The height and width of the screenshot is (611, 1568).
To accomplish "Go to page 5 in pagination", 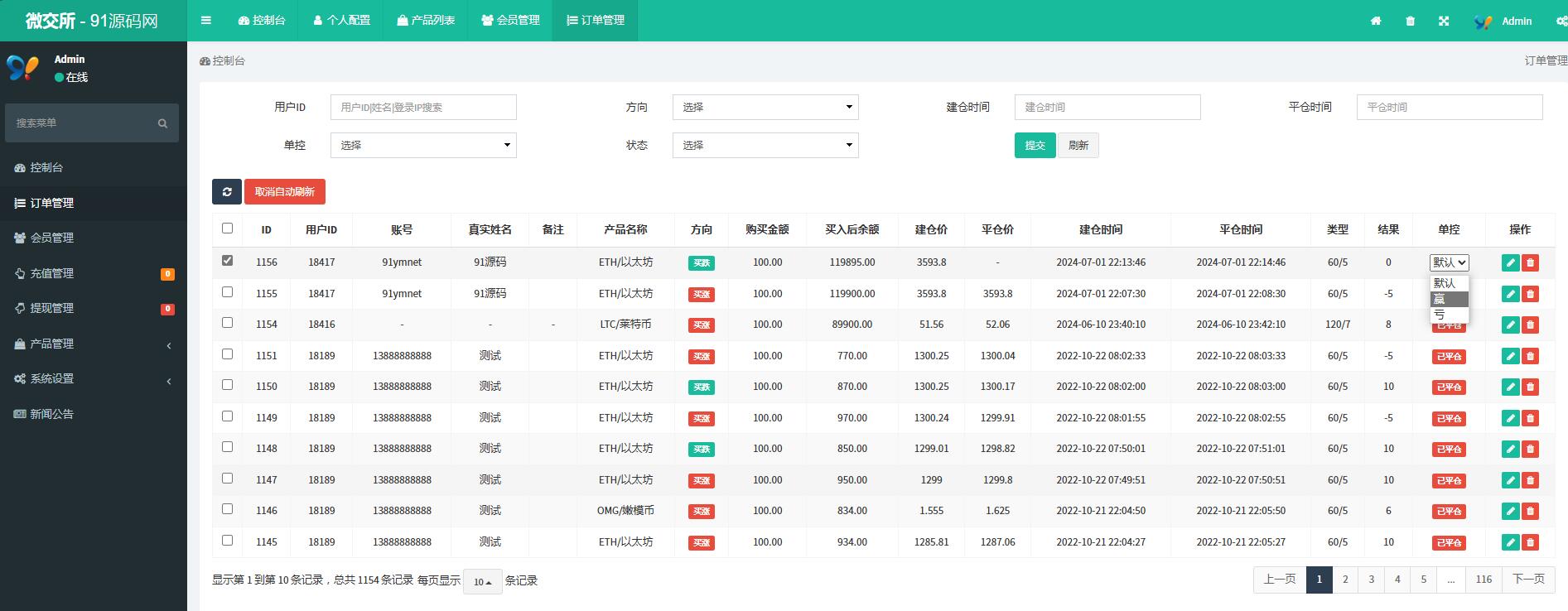I will 1424,580.
